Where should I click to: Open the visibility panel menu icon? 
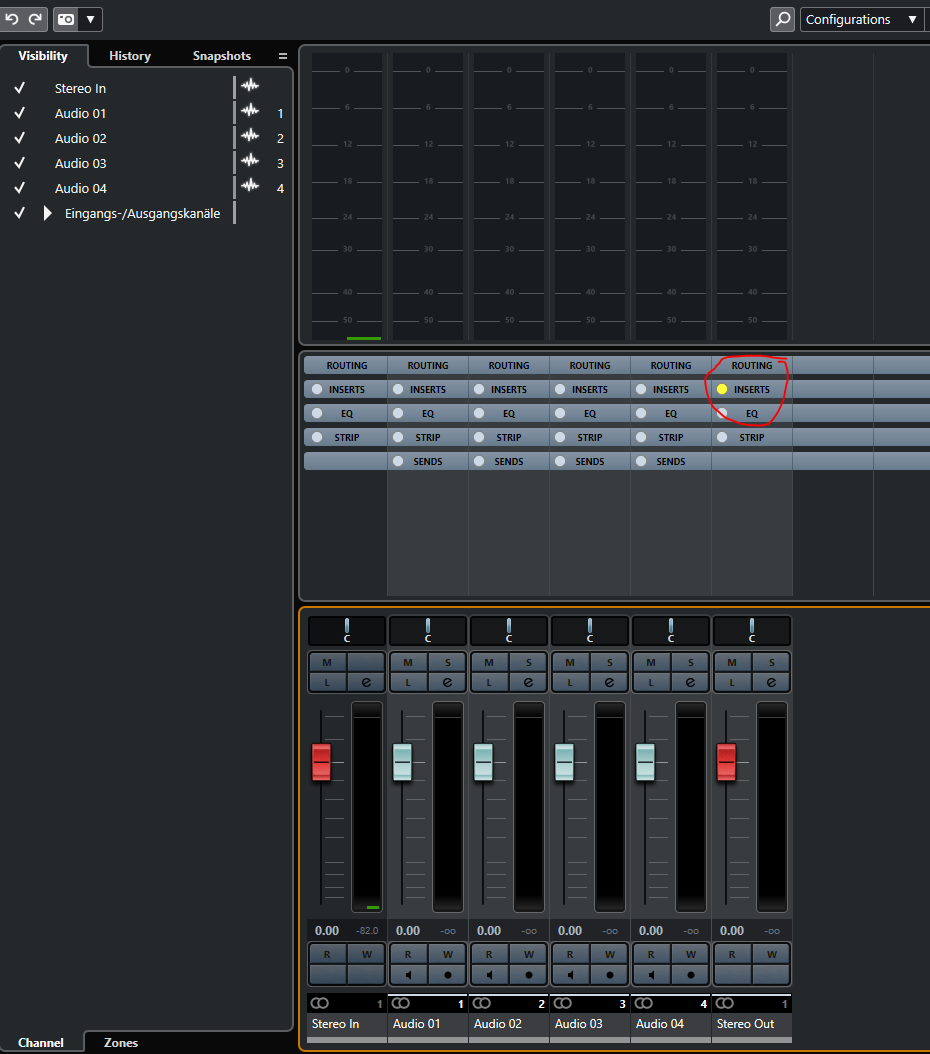coord(283,56)
